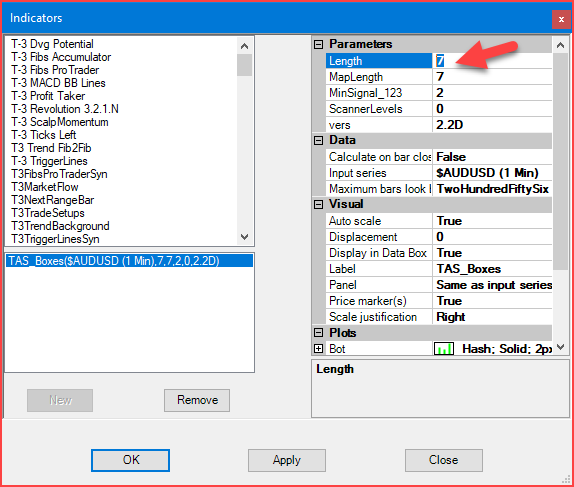Select T-3 TriggerLines indicator
The height and width of the screenshot is (487, 574).
(x=49, y=161)
